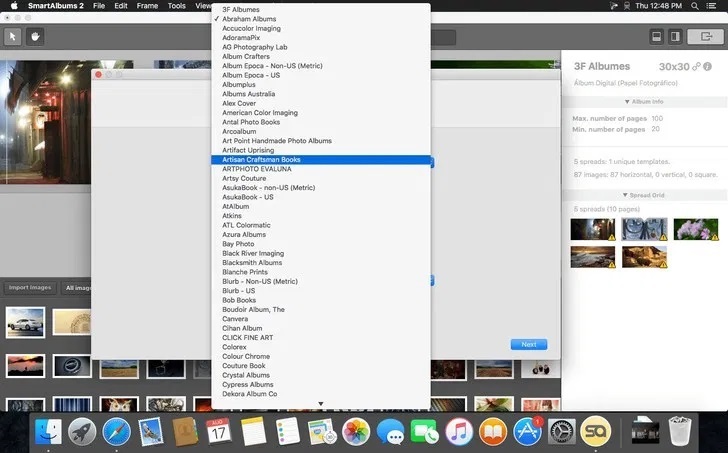Collapse the Spread Grid section
This screenshot has height=453, width=728.
coord(643,195)
